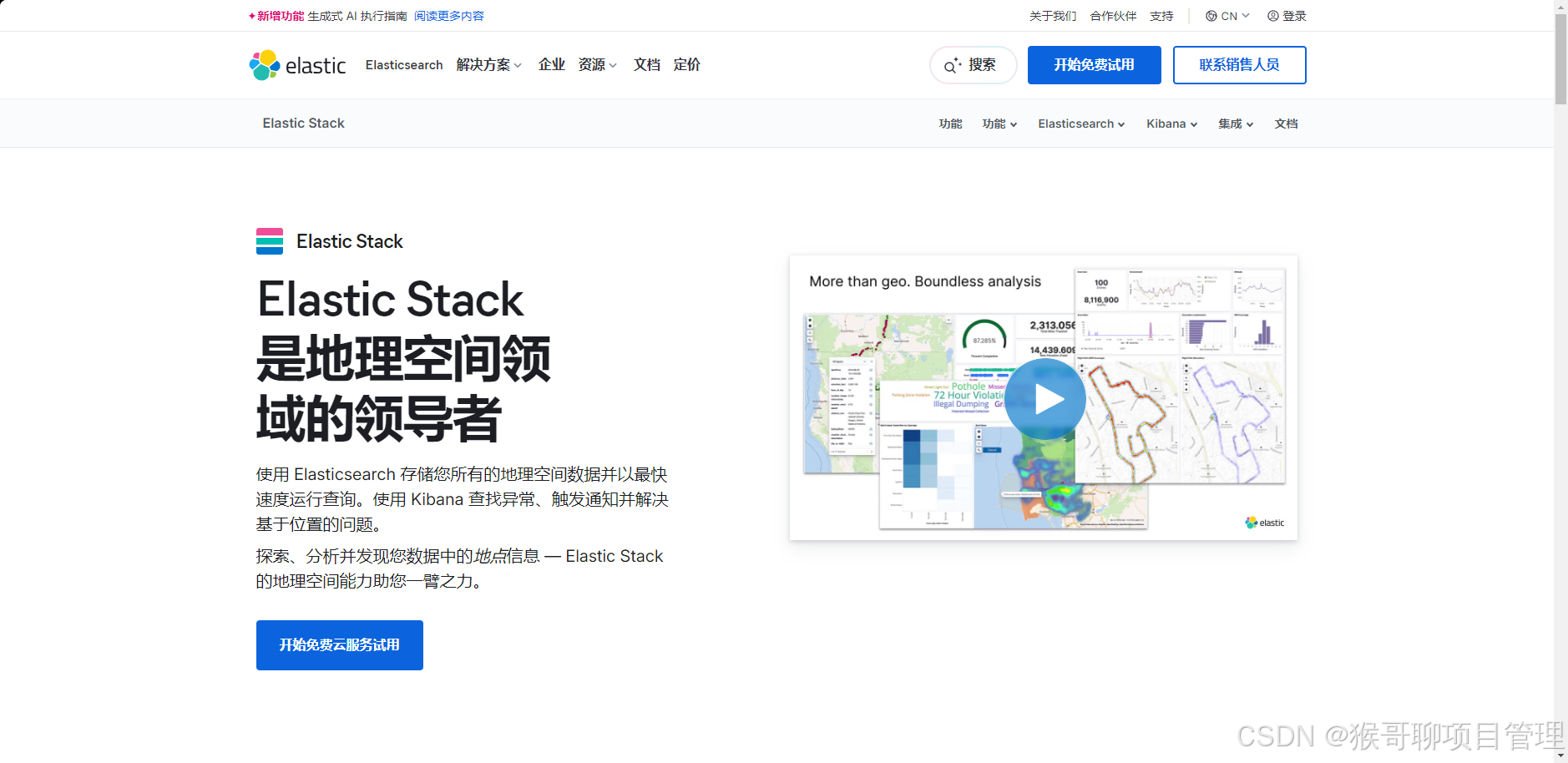Click the elastic logo in the header

(x=297, y=65)
